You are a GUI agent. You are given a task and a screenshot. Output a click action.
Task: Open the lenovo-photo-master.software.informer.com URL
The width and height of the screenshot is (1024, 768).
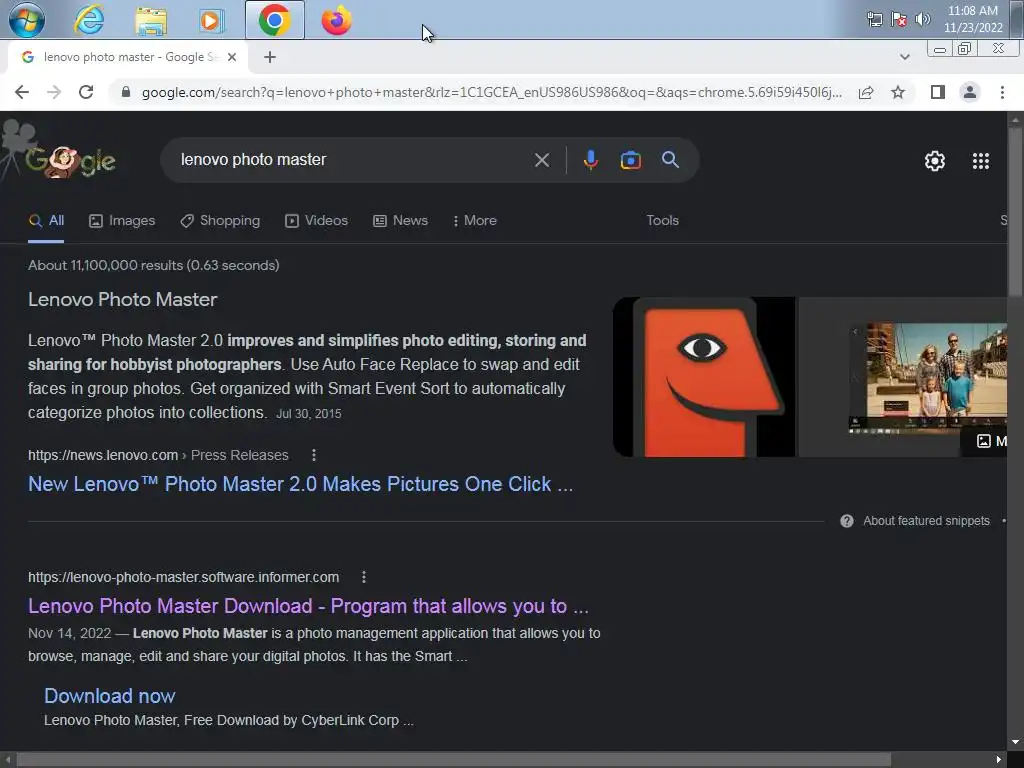click(184, 577)
